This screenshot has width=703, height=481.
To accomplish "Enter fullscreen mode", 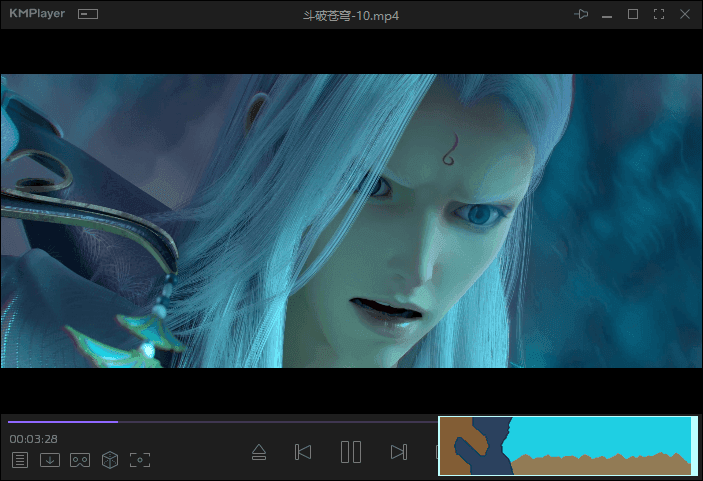I will [x=659, y=14].
